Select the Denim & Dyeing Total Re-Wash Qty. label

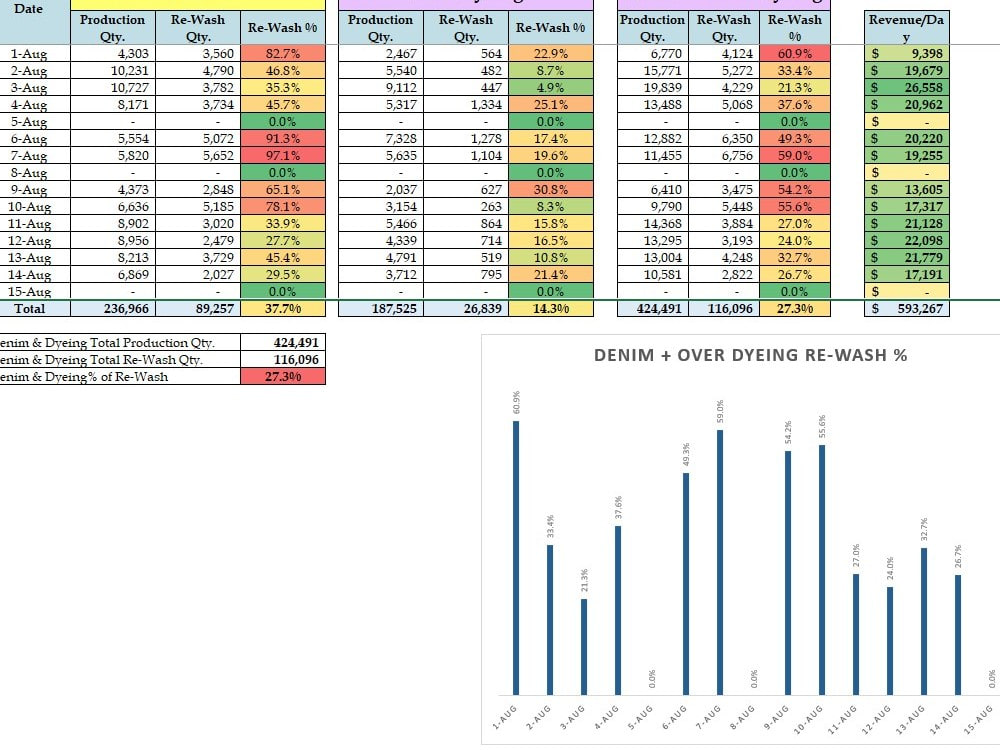tap(120, 360)
